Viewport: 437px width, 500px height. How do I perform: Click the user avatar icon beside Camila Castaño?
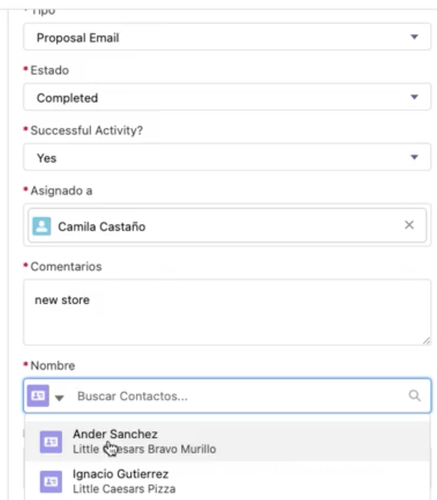pyautogui.click(x=42, y=226)
